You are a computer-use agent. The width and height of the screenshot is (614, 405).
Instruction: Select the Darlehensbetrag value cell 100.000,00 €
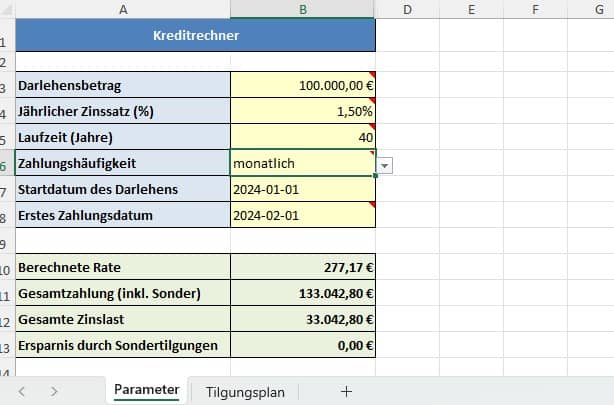click(x=302, y=86)
